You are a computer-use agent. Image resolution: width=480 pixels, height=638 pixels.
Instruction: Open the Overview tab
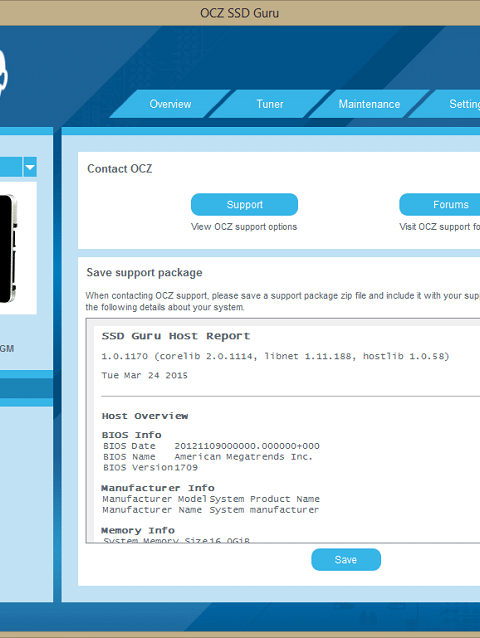(x=170, y=104)
